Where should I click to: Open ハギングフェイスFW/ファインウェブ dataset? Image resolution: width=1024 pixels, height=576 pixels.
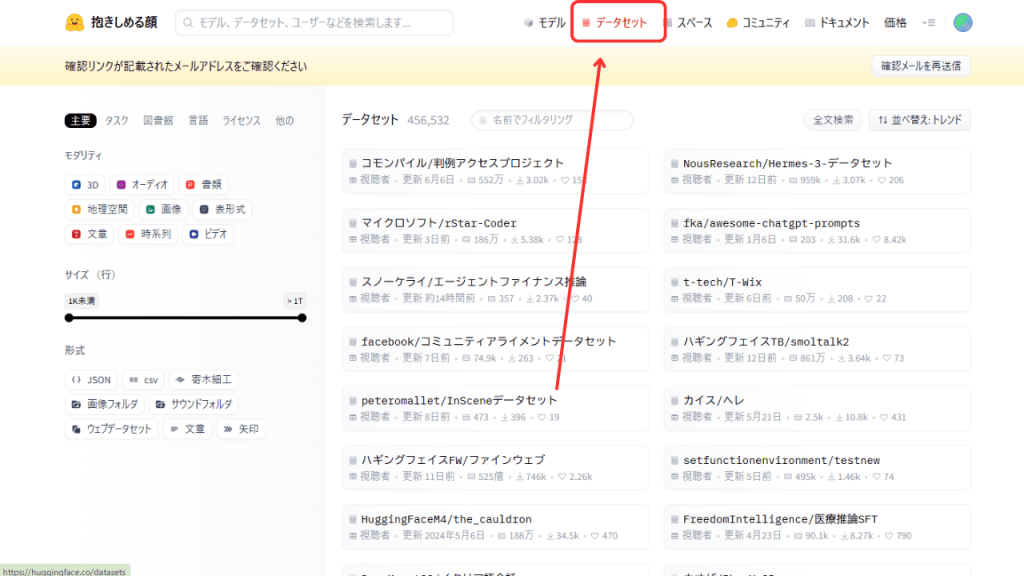pos(495,468)
